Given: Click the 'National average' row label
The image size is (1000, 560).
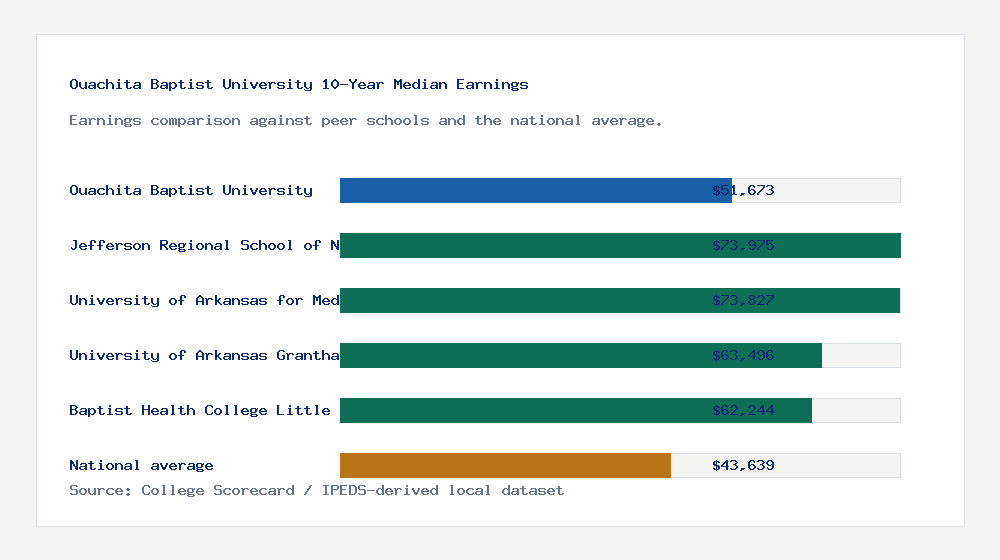Looking at the screenshot, I should click(x=141, y=465).
